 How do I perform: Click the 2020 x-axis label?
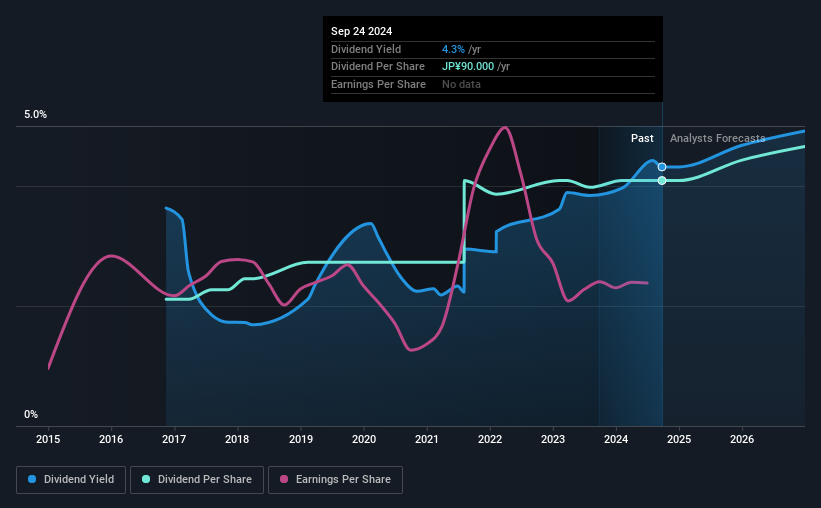click(x=364, y=439)
